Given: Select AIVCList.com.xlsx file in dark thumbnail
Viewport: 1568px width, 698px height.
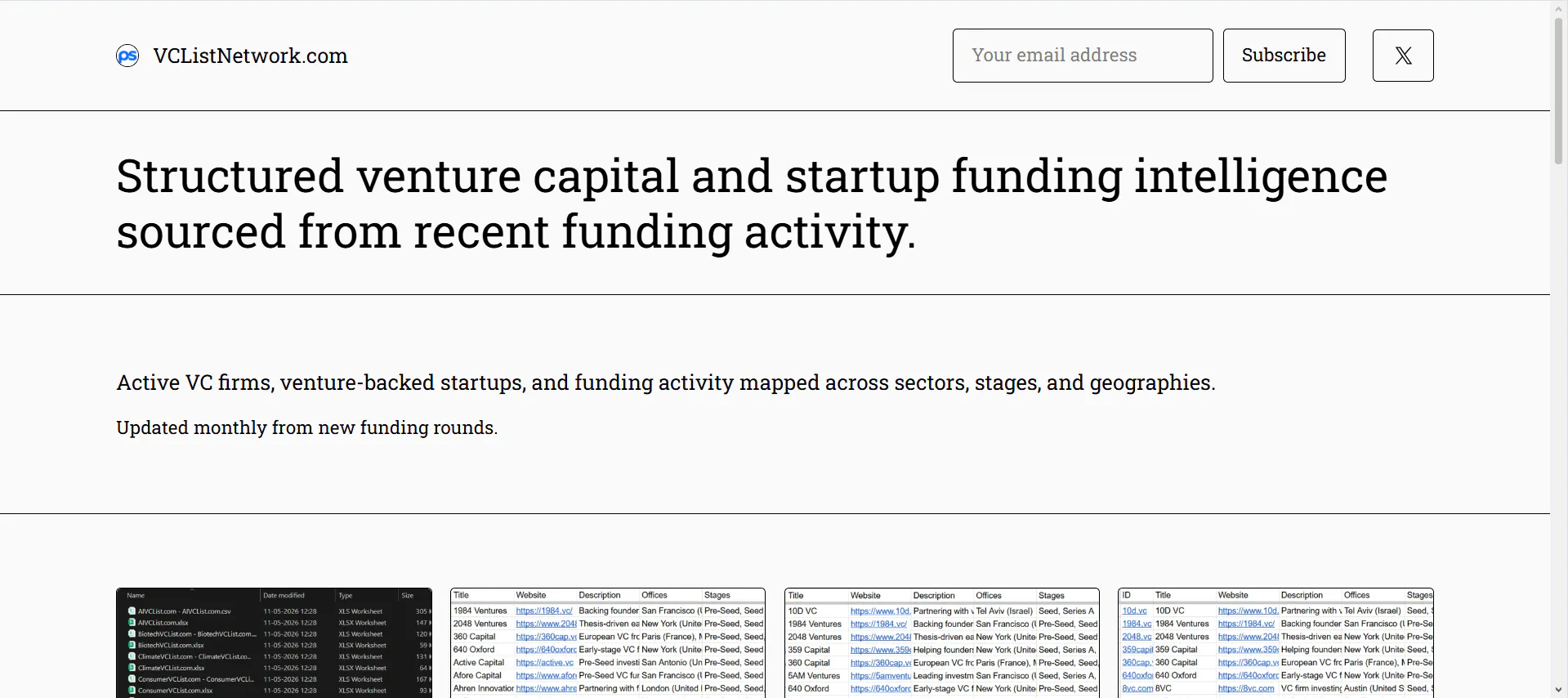Looking at the screenshot, I should 163,623.
